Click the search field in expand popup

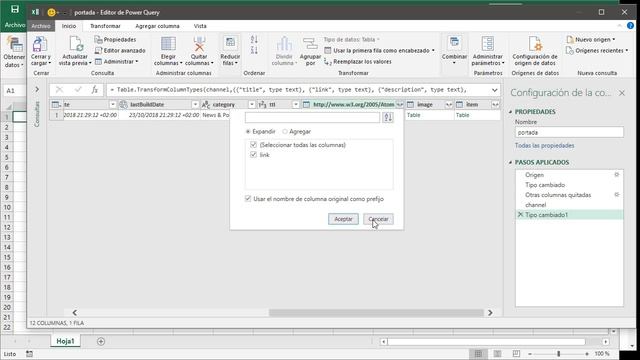312,118
